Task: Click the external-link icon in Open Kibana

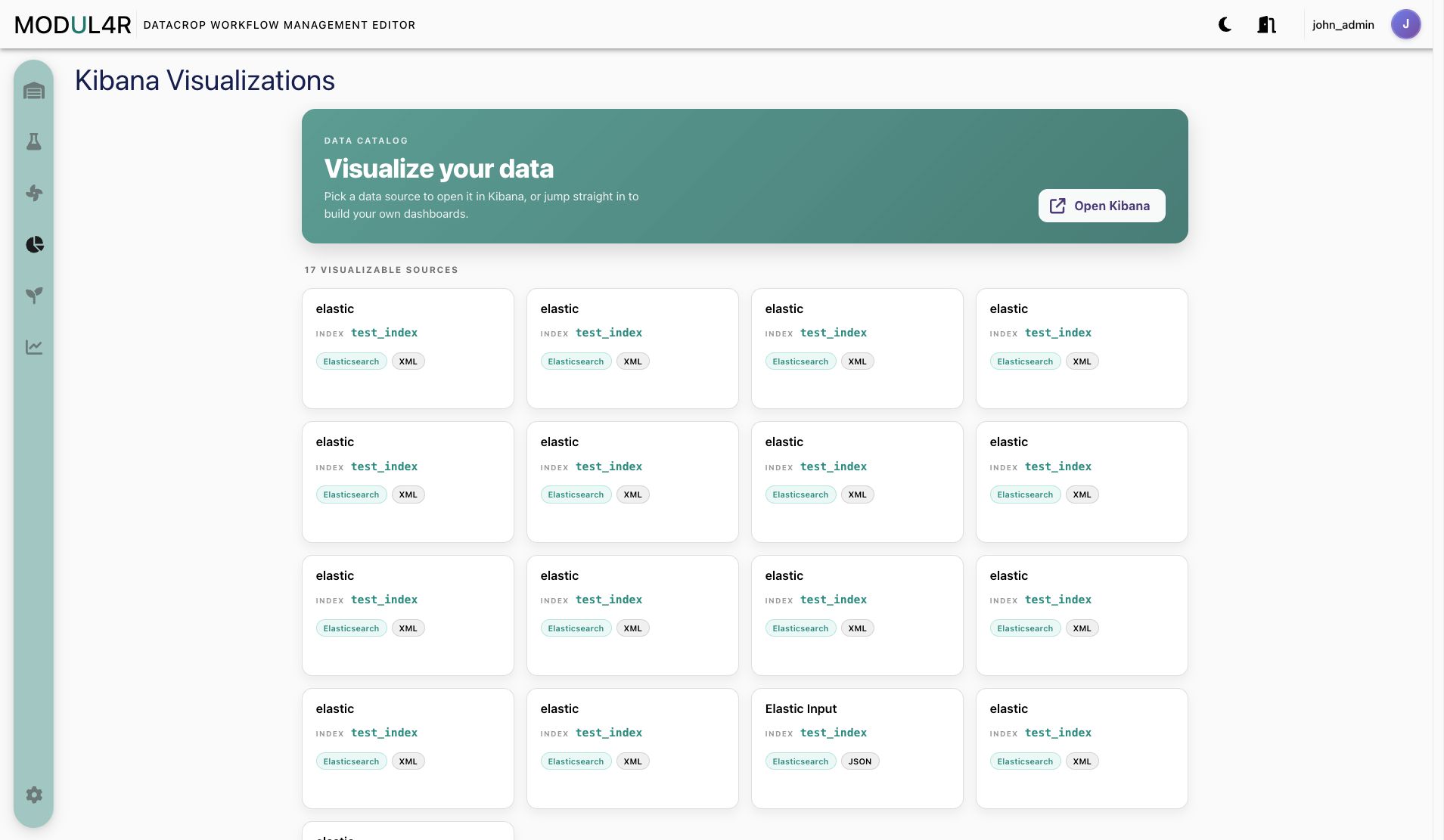Action: coord(1057,206)
